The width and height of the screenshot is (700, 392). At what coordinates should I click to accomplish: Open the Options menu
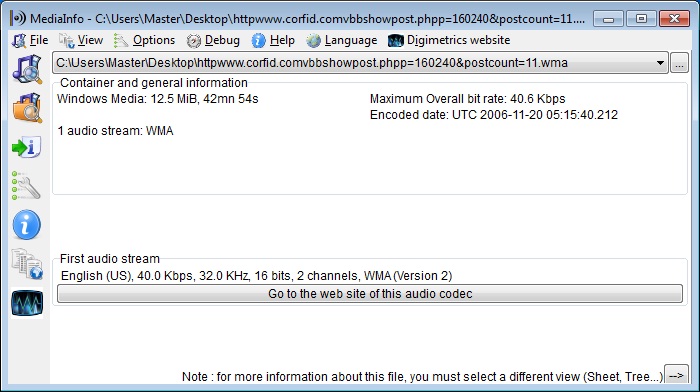tap(144, 40)
